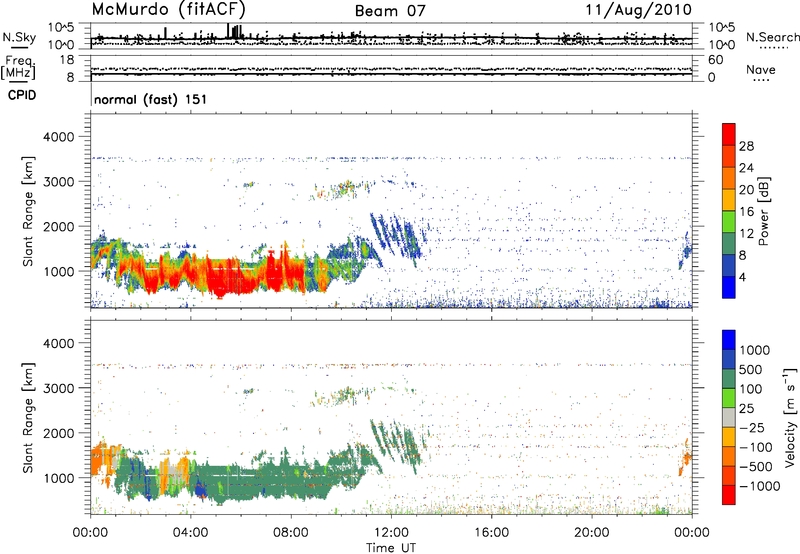Screen dimensions: 800x554
Task: Click the 20:00 time axis label
Action: point(592,533)
